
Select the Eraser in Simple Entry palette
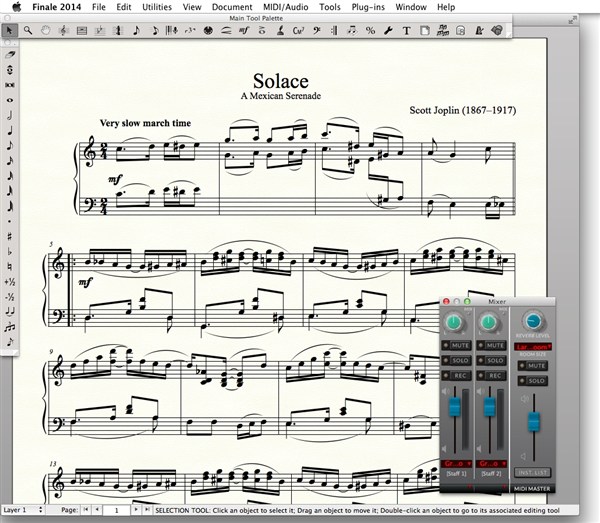coord(10,55)
